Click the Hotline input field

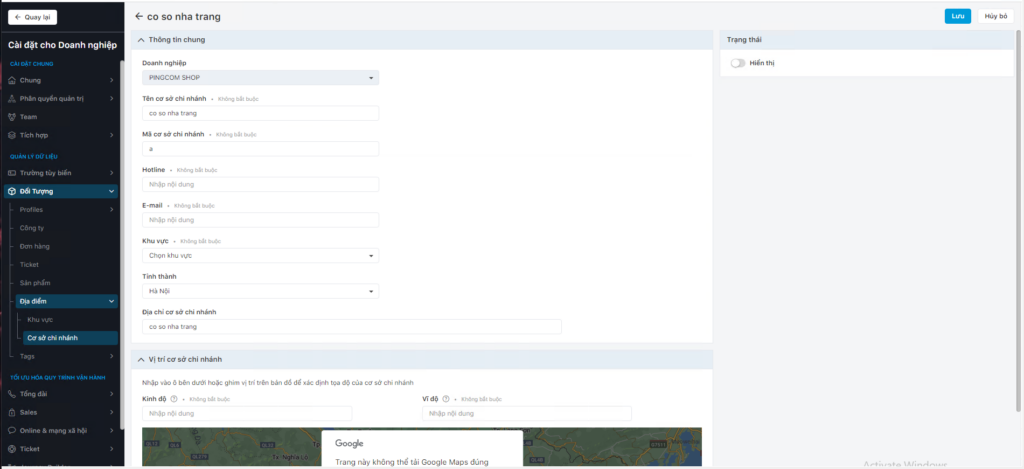tap(261, 184)
